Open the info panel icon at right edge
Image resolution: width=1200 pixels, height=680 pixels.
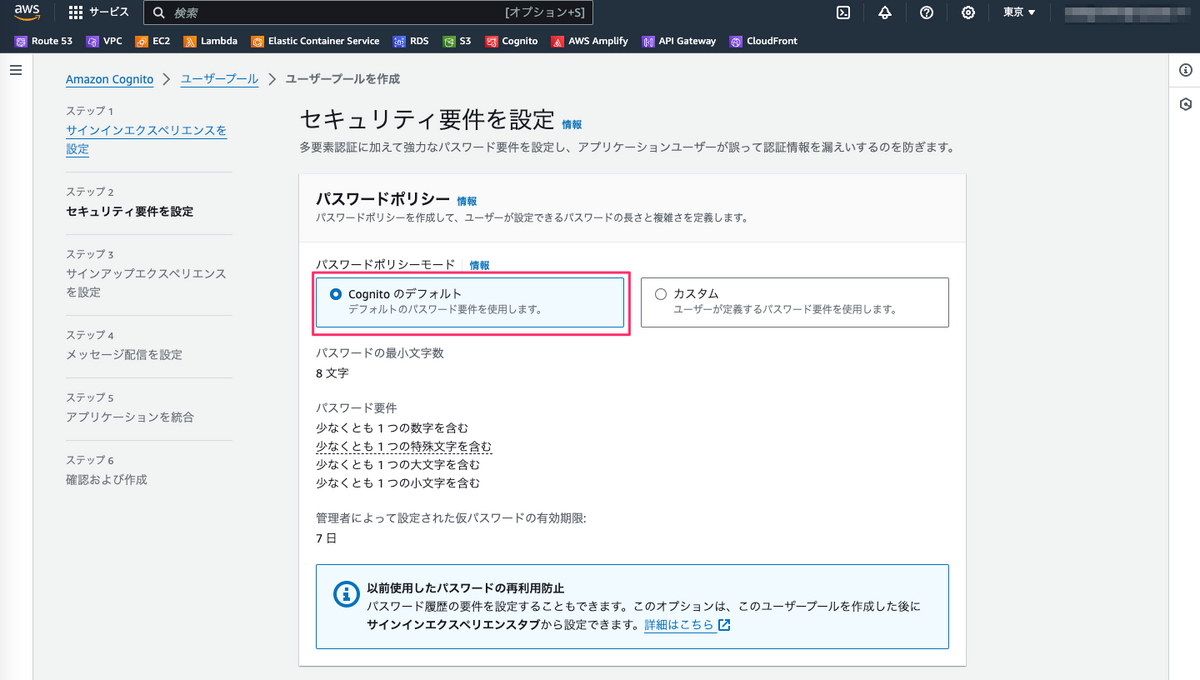pos(1186,70)
